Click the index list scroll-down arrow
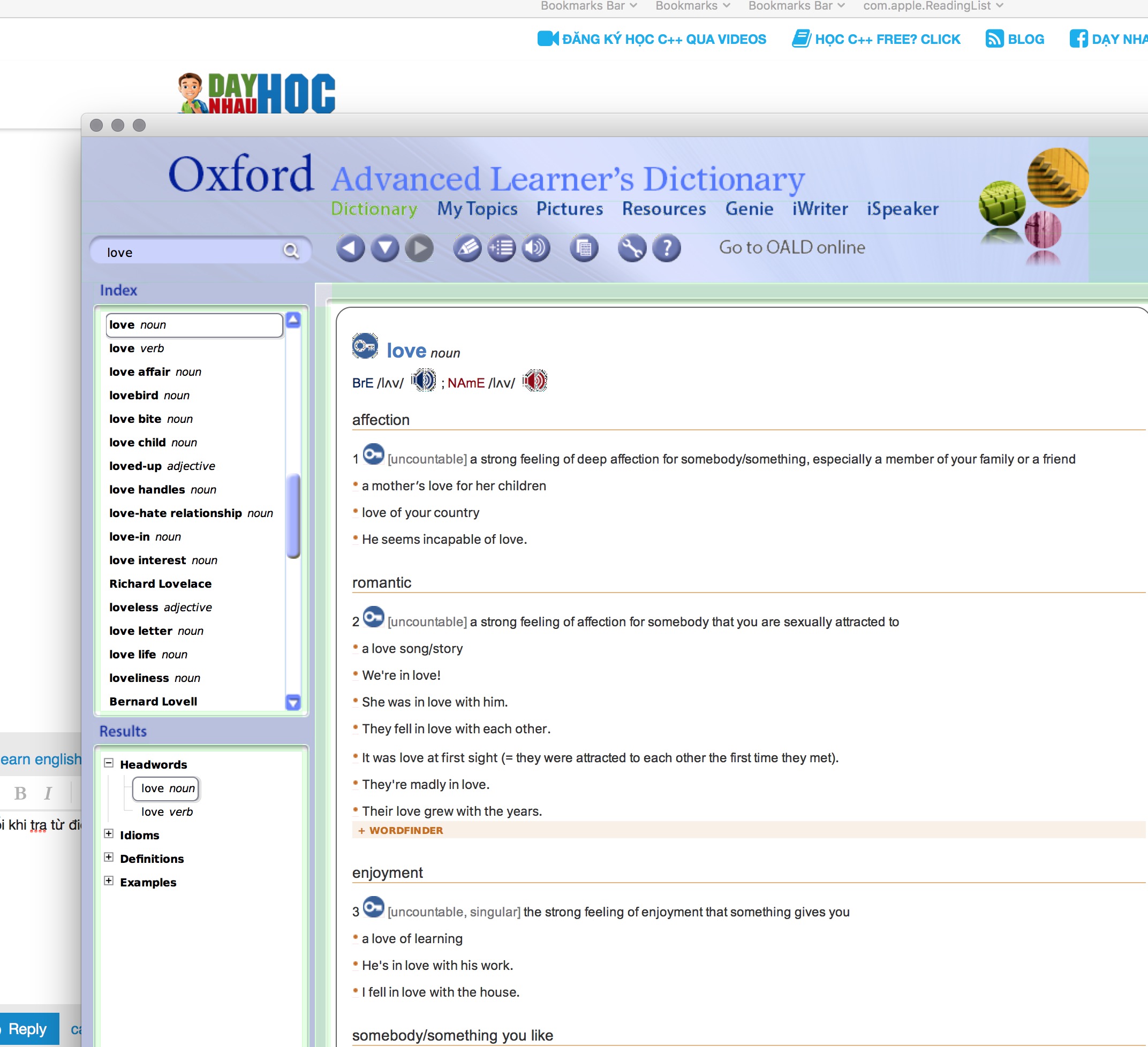 (x=293, y=702)
